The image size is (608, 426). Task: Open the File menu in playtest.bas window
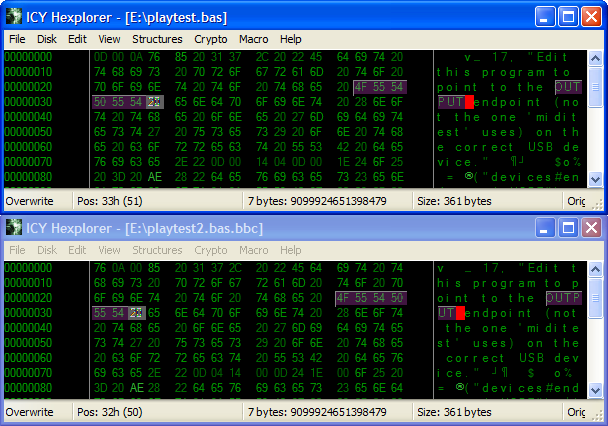pos(17,39)
